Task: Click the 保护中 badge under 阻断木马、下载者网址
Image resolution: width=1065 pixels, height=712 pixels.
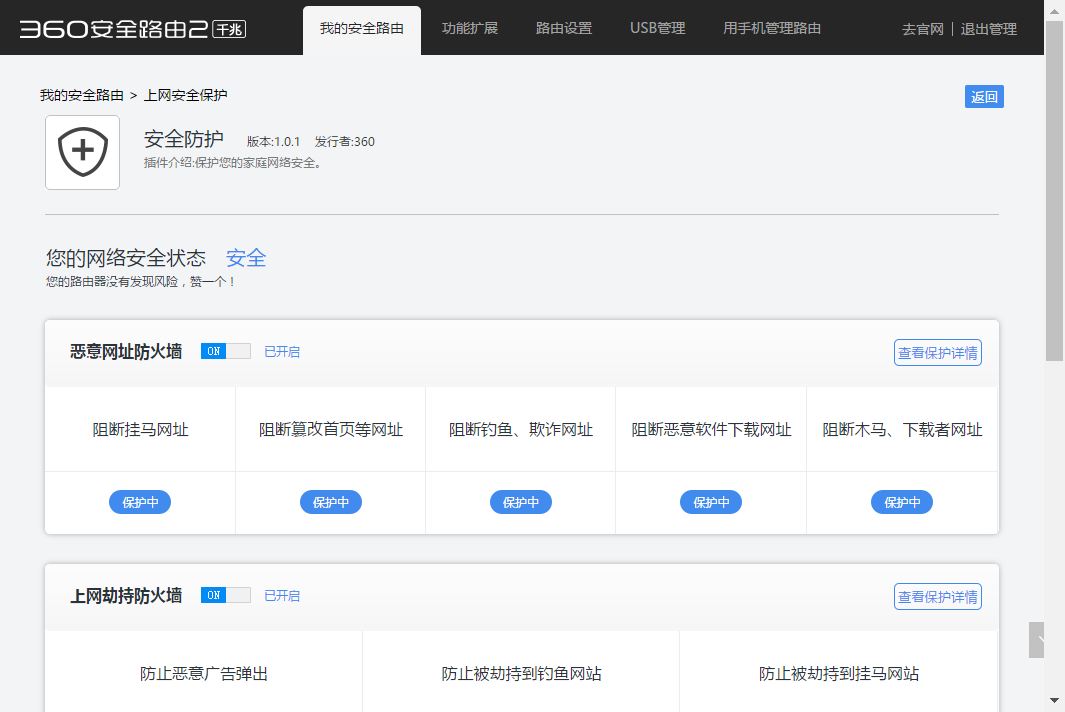Action: pyautogui.click(x=902, y=502)
